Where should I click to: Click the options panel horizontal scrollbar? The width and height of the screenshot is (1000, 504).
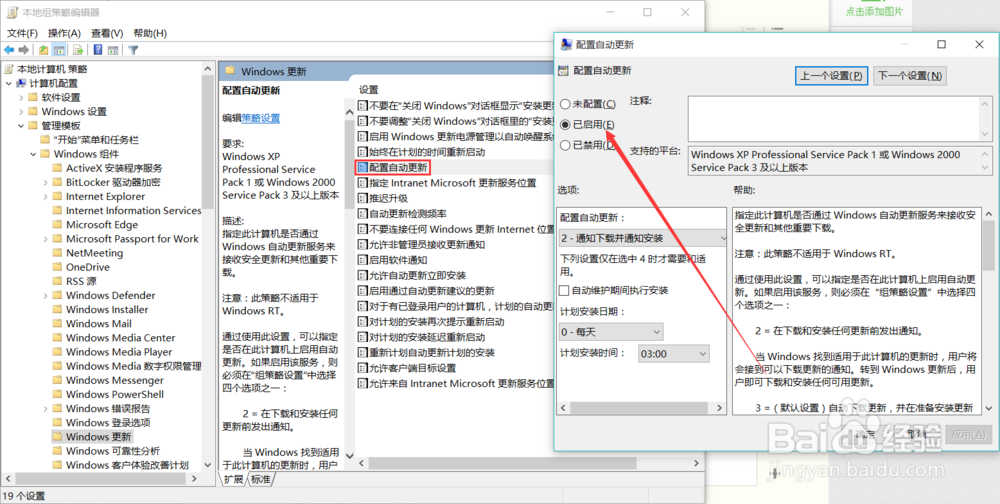click(x=641, y=408)
